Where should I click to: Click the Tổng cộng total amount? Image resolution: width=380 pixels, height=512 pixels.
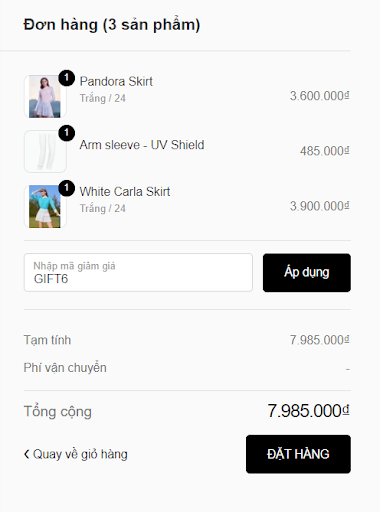[309, 411]
